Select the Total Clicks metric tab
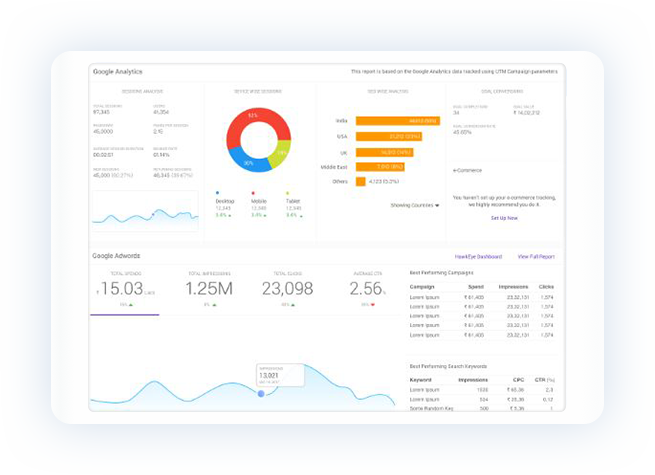Viewport: 655px width, 475px height. [x=288, y=289]
